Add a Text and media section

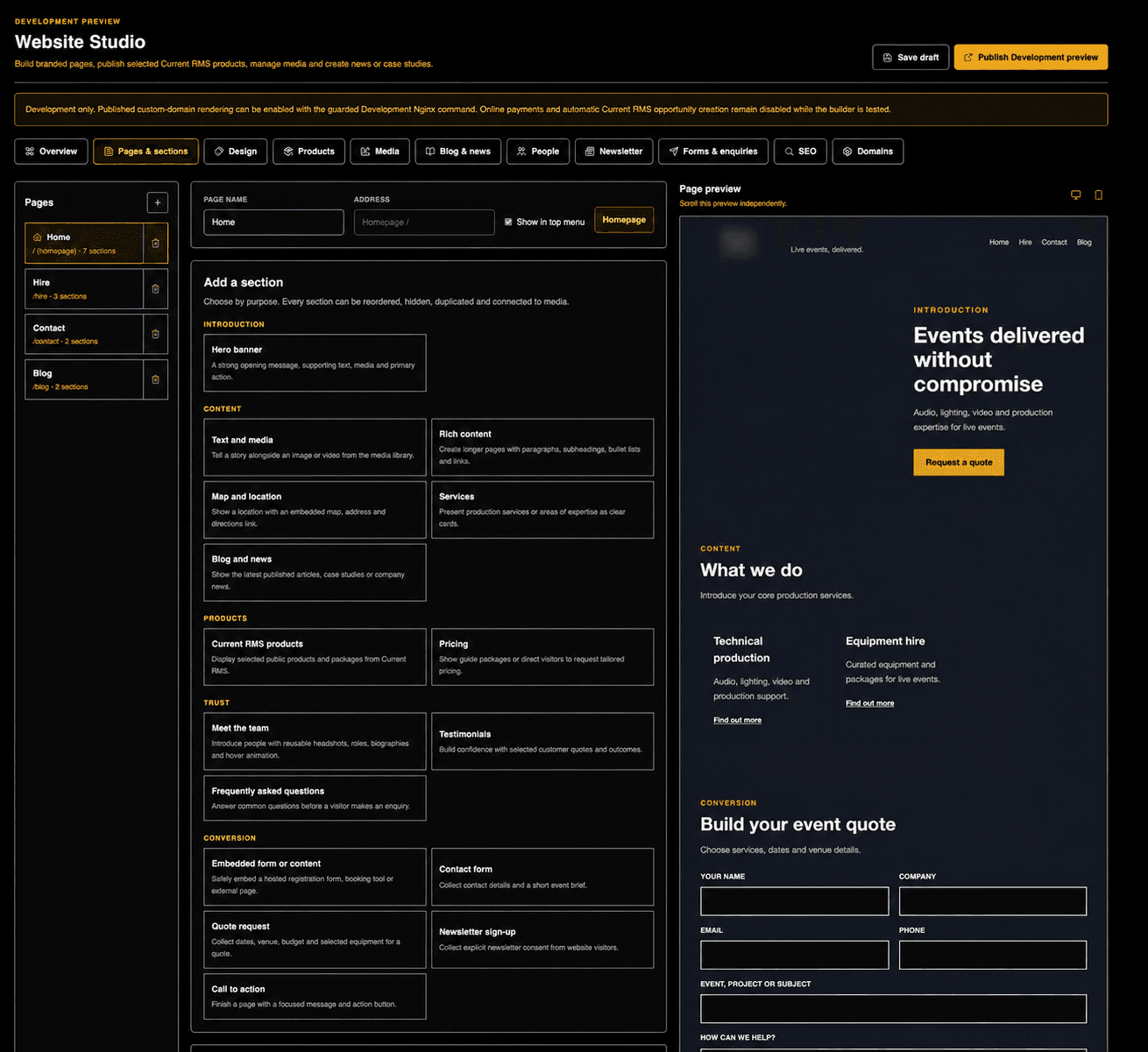[x=315, y=447]
